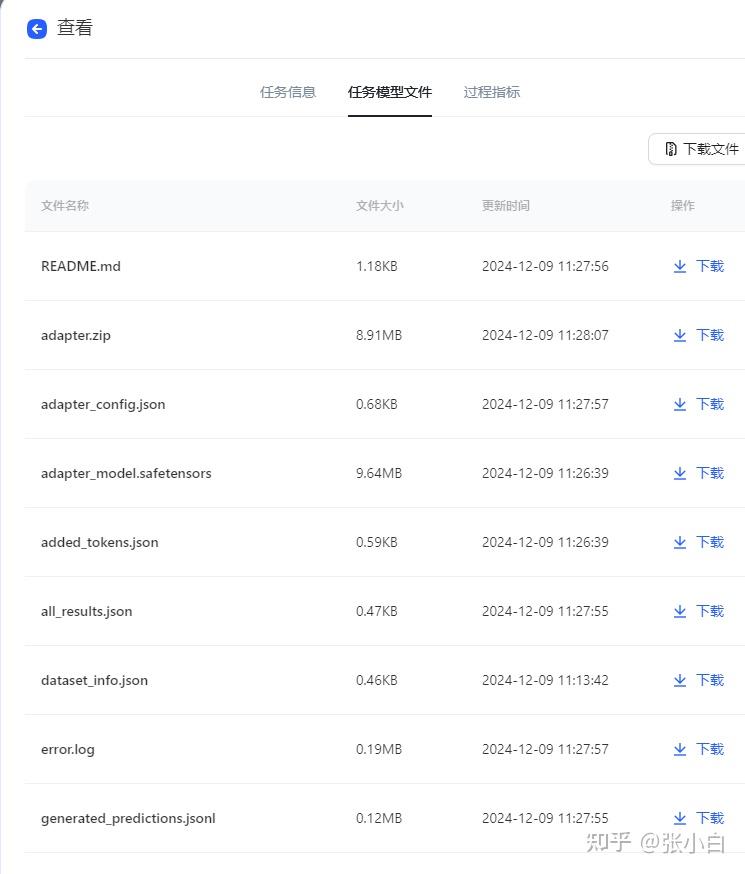The height and width of the screenshot is (874, 745).
Task: Click download arrow icon for adapter.zip
Action: (680, 336)
